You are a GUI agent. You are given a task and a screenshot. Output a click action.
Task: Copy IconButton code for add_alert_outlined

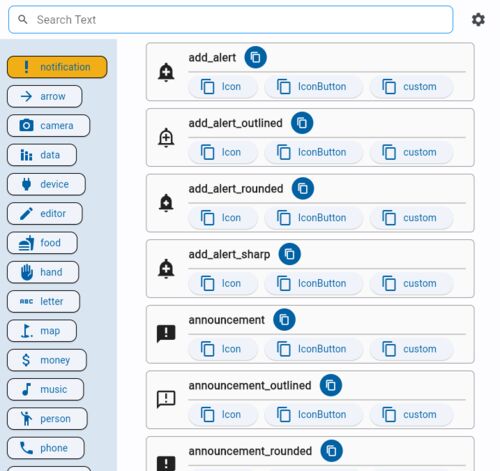(x=313, y=152)
